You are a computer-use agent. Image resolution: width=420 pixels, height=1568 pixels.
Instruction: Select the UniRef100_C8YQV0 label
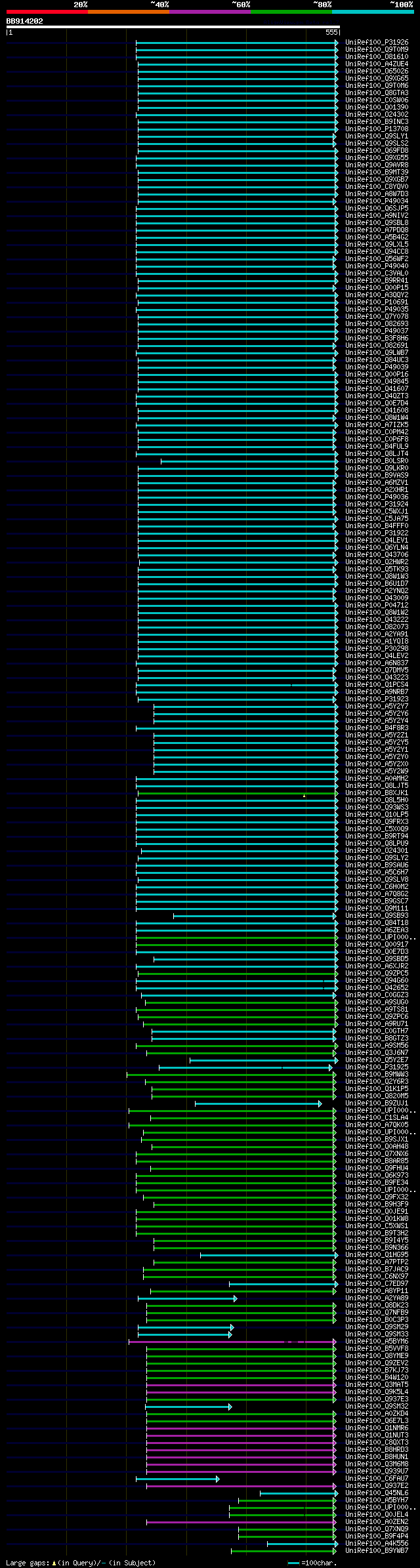click(377, 187)
